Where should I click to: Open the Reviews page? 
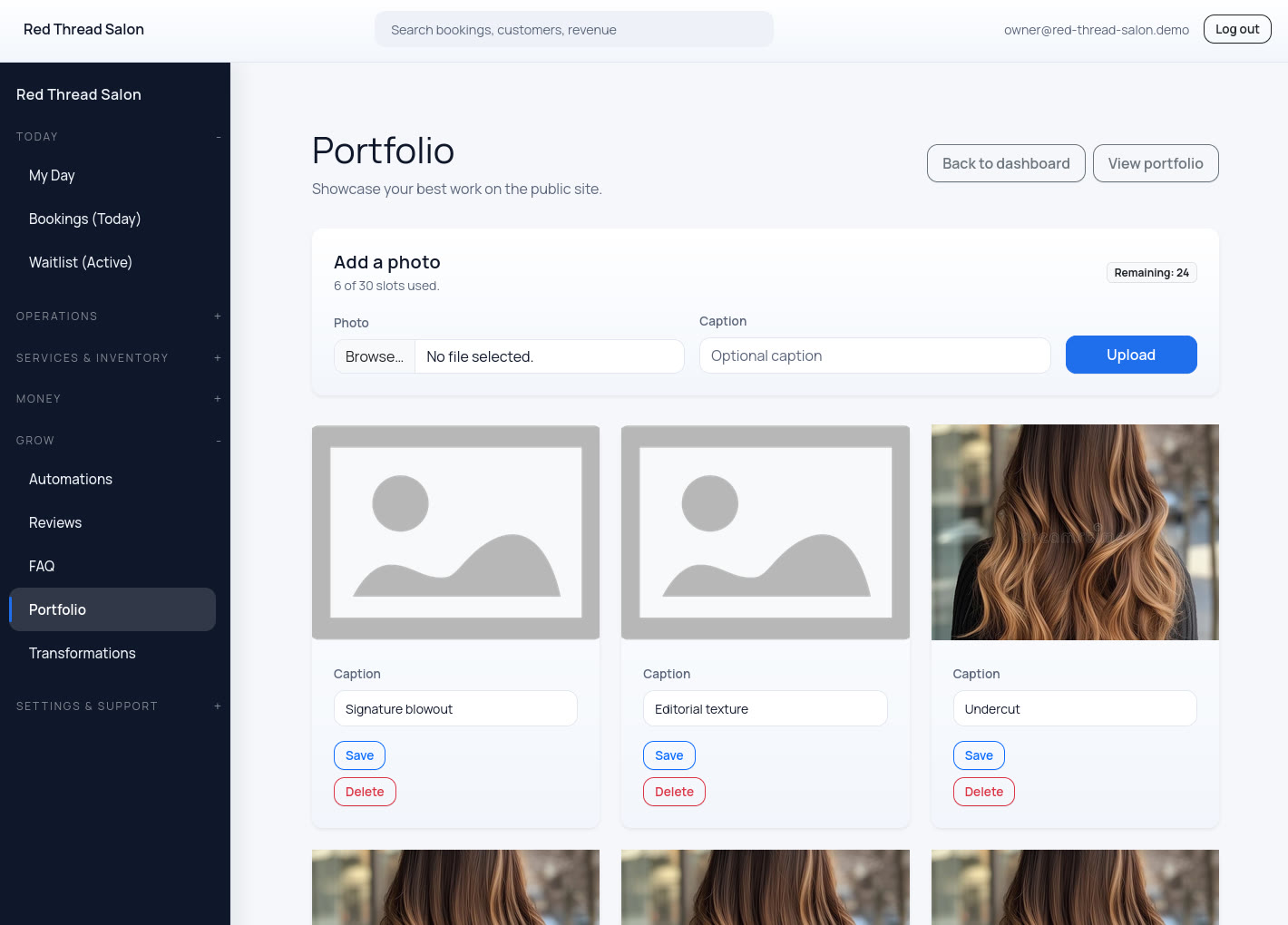point(54,522)
